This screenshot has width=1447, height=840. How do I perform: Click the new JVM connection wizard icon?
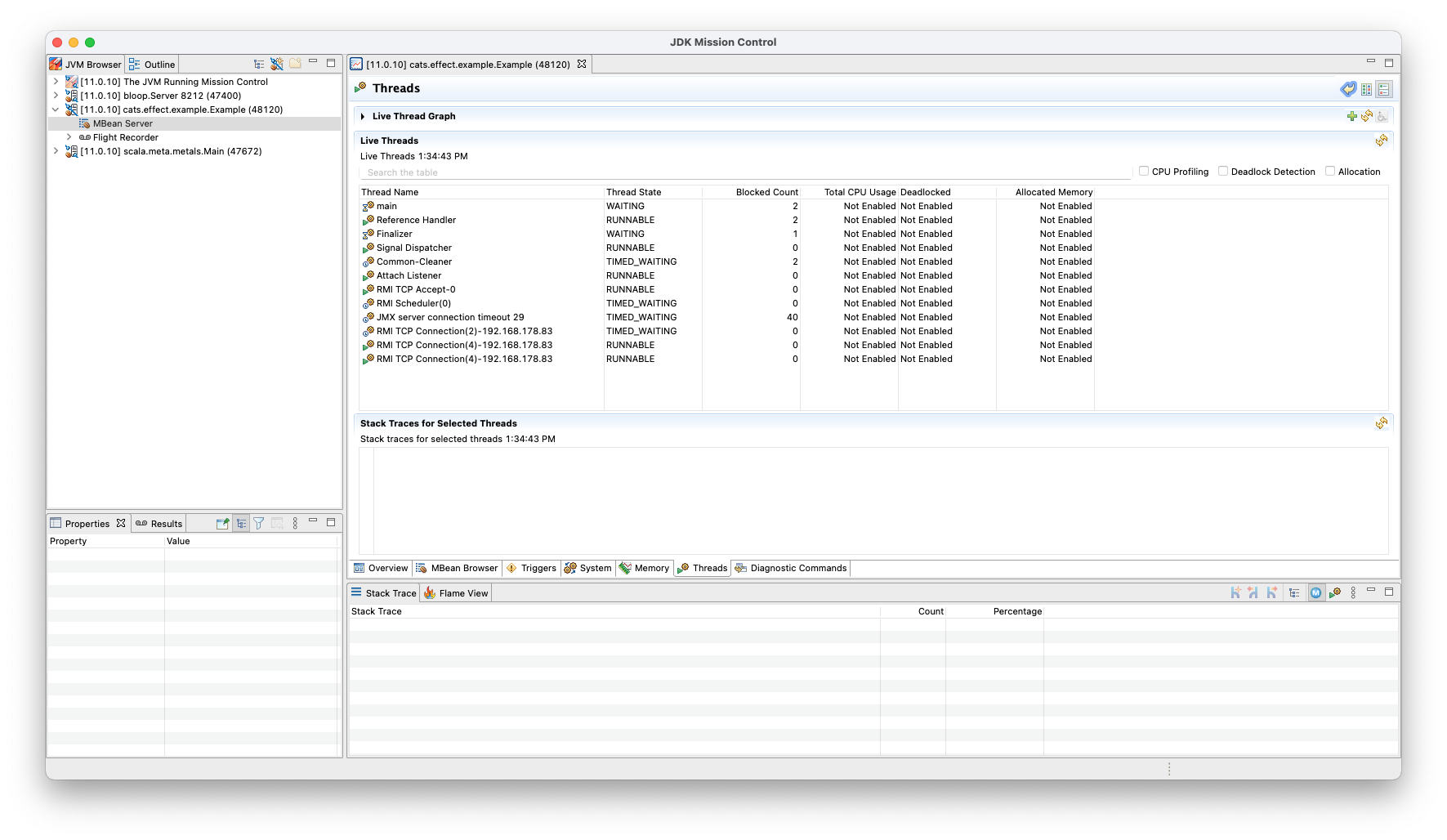pyautogui.click(x=277, y=64)
